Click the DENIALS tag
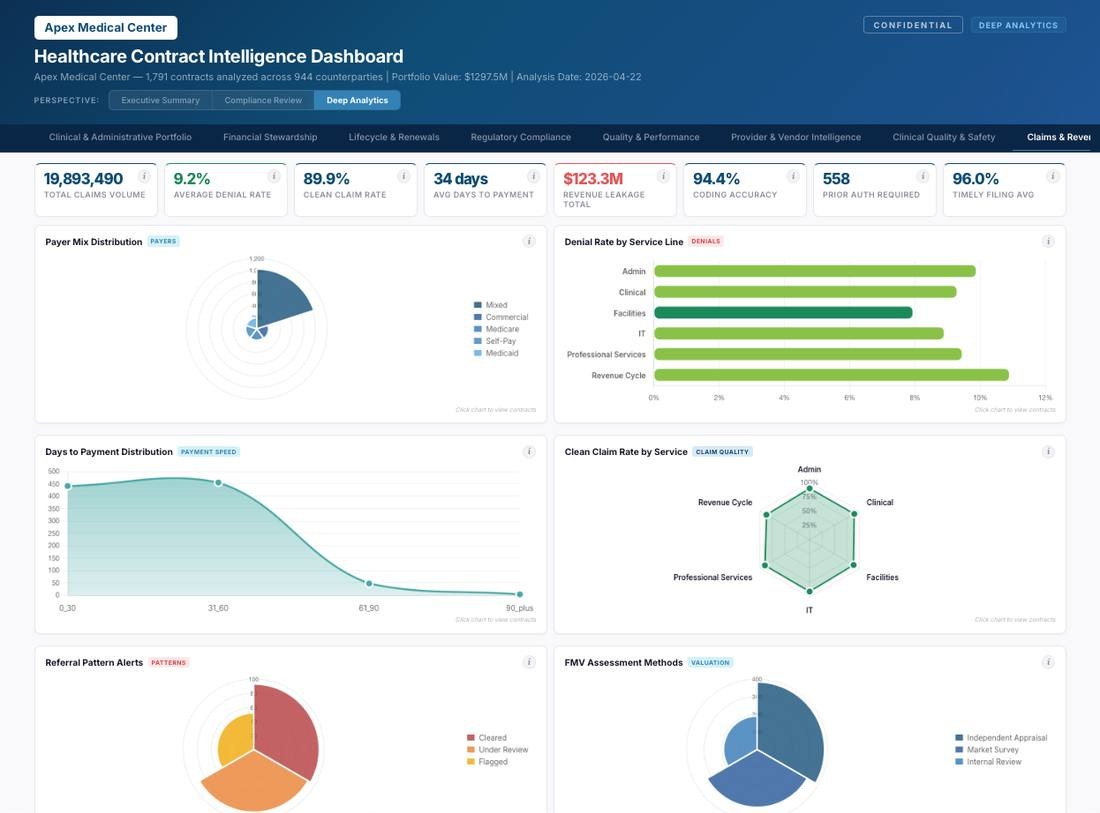The image size is (1100, 813). coord(706,241)
